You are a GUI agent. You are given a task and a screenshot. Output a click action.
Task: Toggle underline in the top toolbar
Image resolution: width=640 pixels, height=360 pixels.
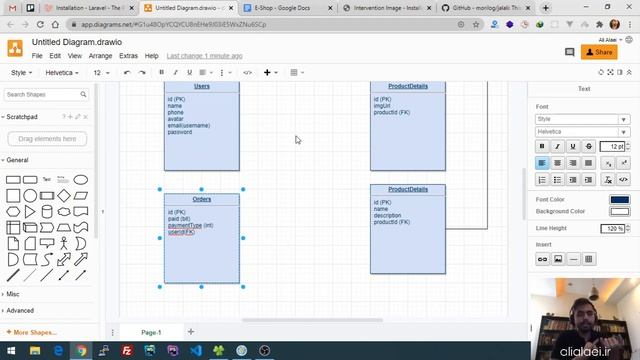(189, 72)
